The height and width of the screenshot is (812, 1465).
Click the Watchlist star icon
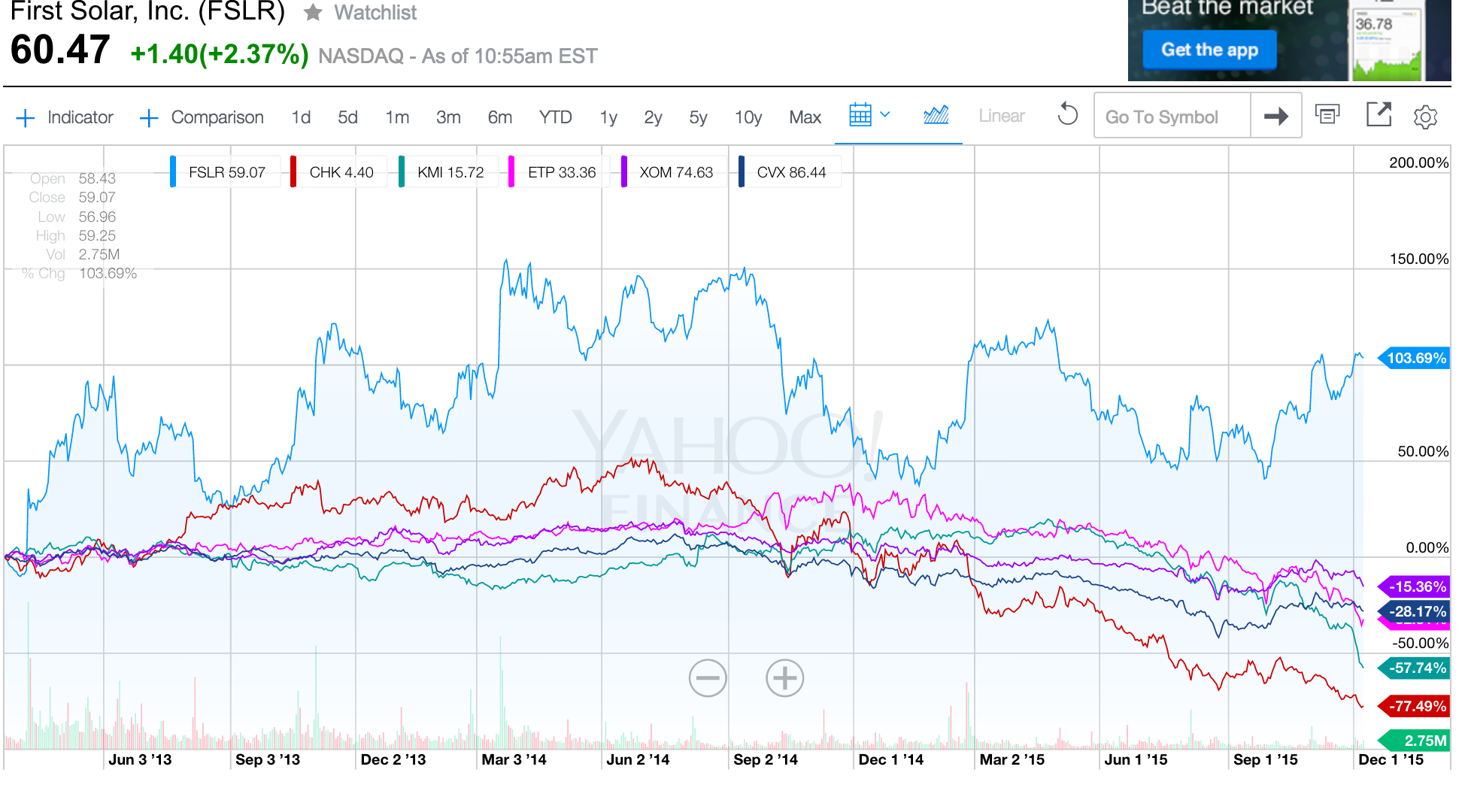tap(314, 12)
